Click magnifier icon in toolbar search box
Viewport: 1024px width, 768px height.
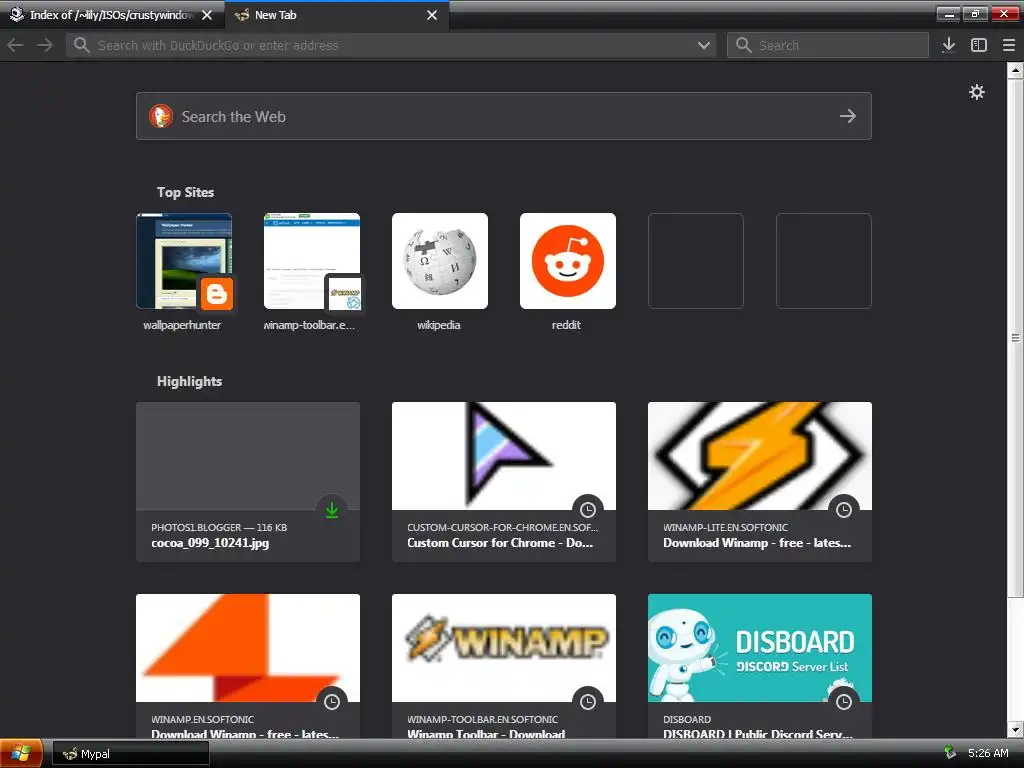click(743, 45)
